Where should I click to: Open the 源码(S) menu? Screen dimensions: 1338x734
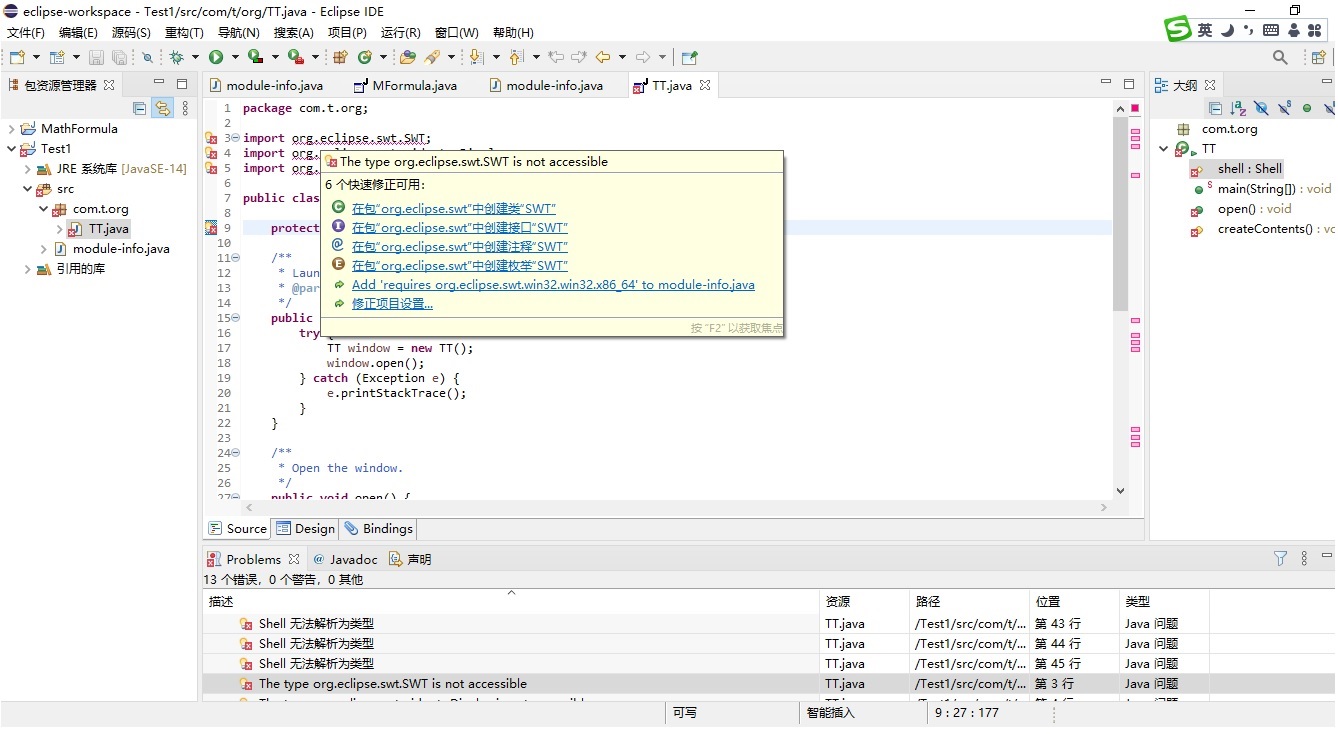(x=131, y=33)
